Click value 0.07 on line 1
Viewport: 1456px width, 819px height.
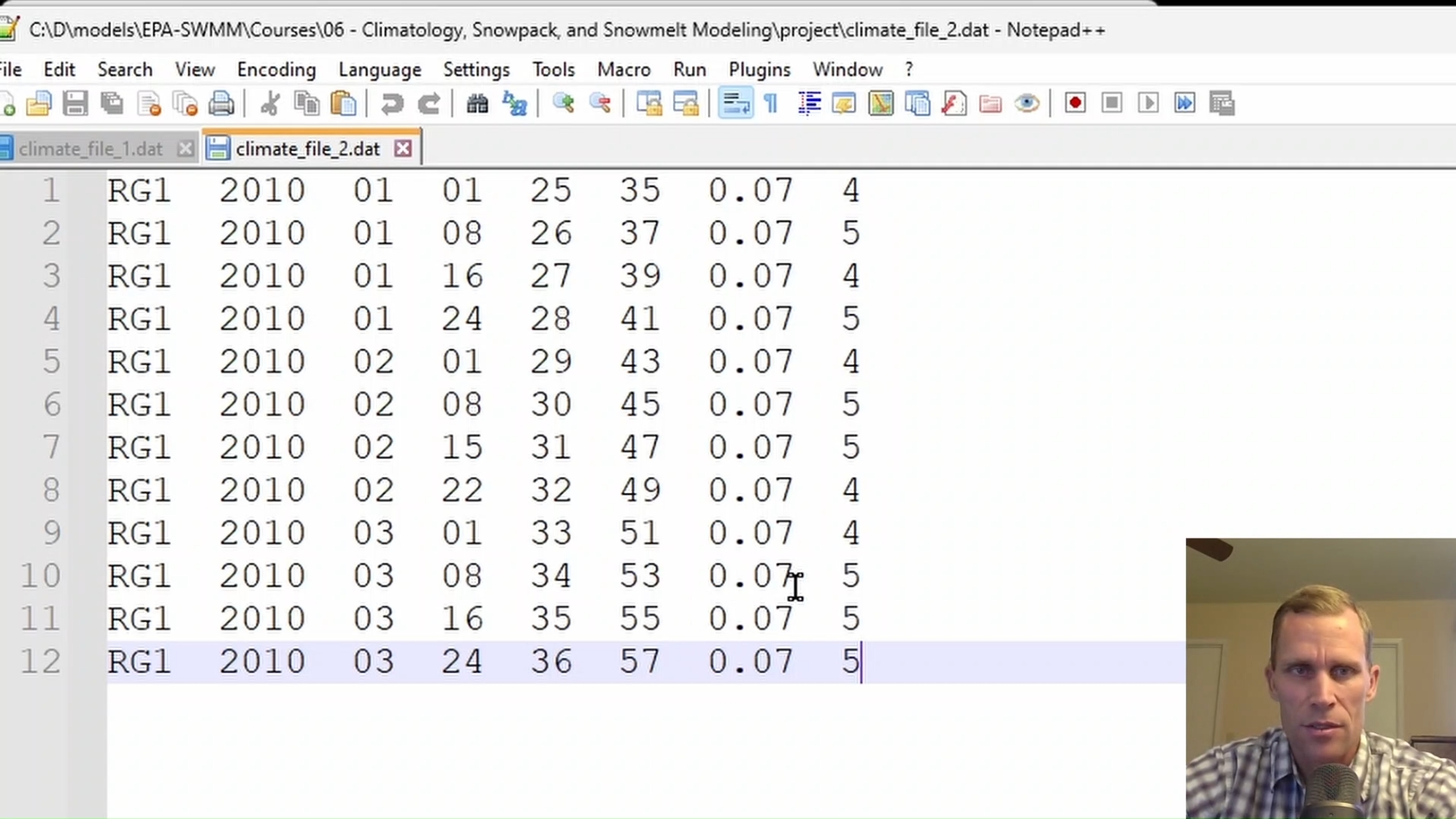coord(751,190)
